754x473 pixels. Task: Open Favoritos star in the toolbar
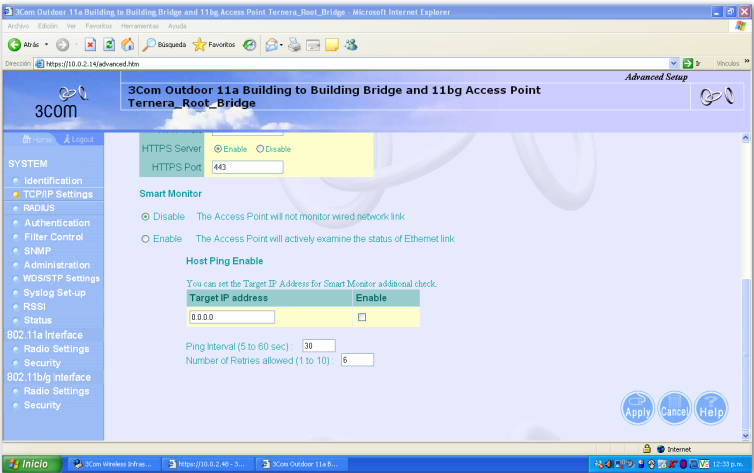(x=214, y=44)
